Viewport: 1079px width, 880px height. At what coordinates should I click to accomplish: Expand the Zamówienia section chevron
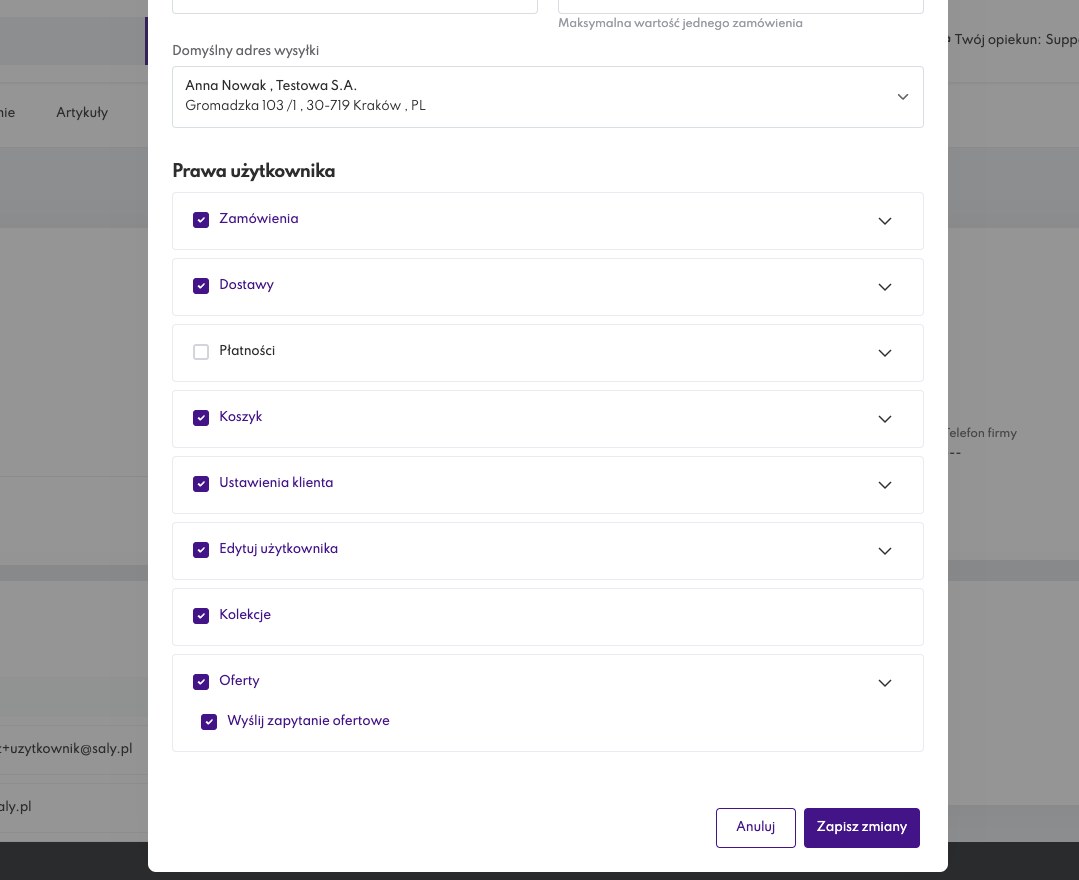(884, 221)
